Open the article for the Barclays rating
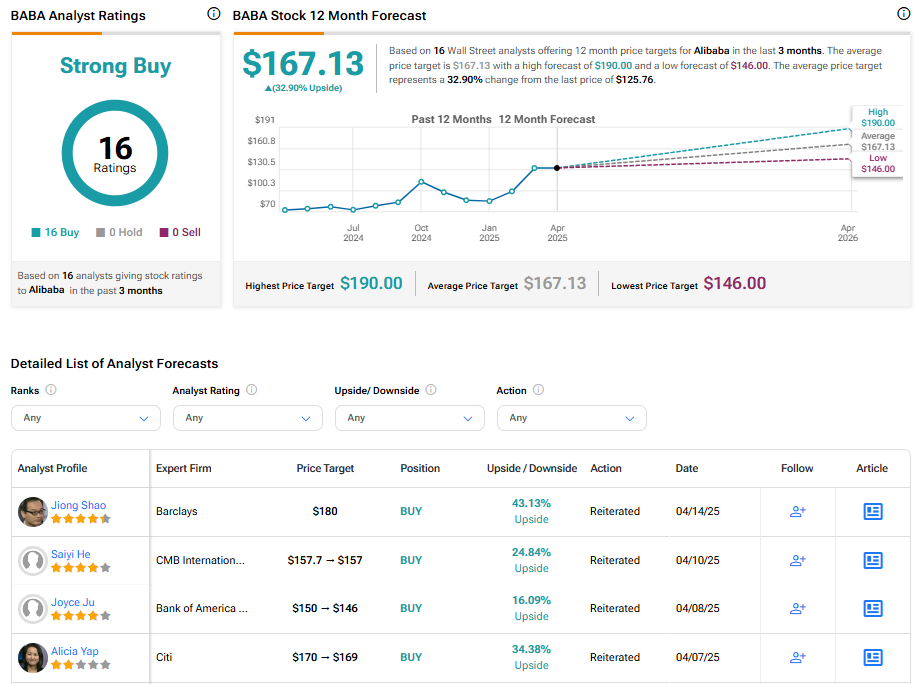This screenshot has height=684, width=918. point(873,511)
